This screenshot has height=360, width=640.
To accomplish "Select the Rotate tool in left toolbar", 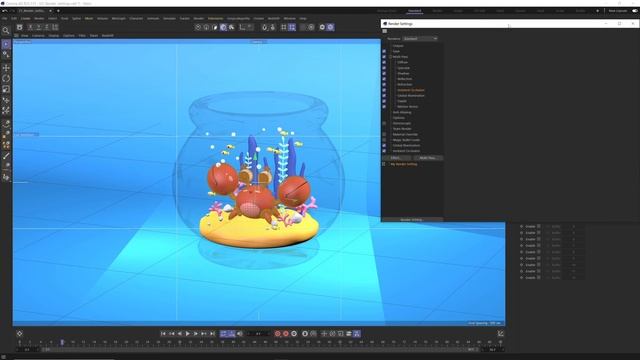I will [6, 78].
